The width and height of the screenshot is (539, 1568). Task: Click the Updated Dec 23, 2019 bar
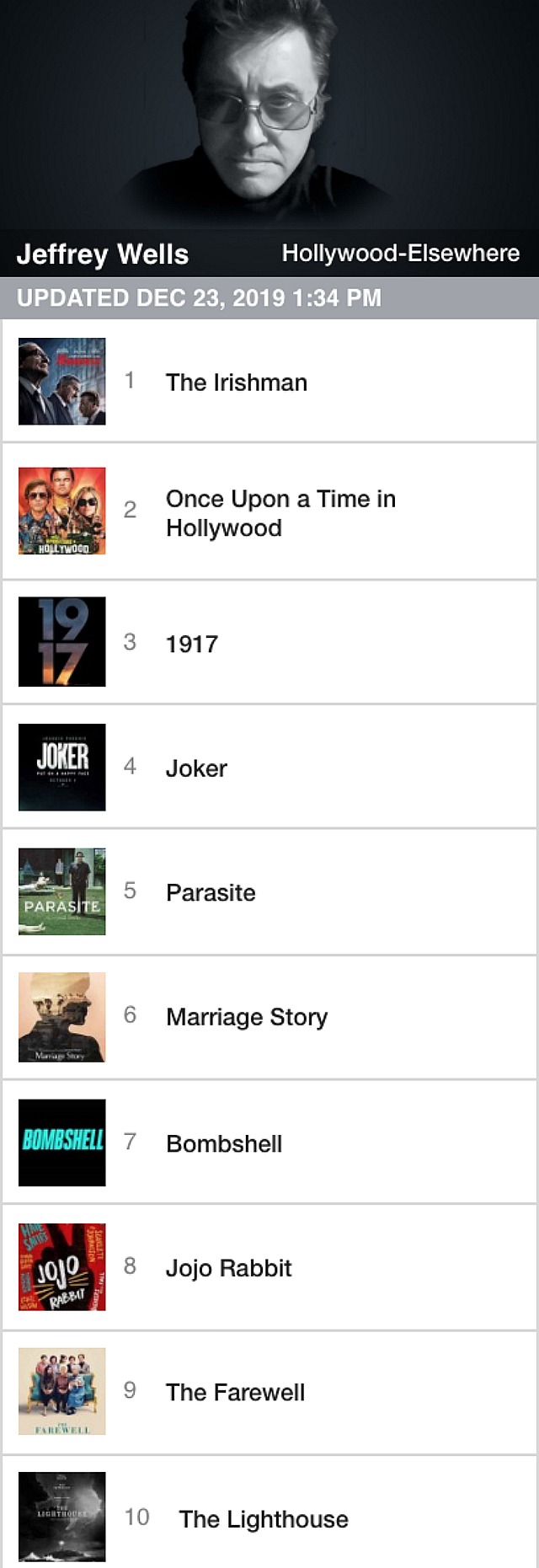(x=269, y=297)
